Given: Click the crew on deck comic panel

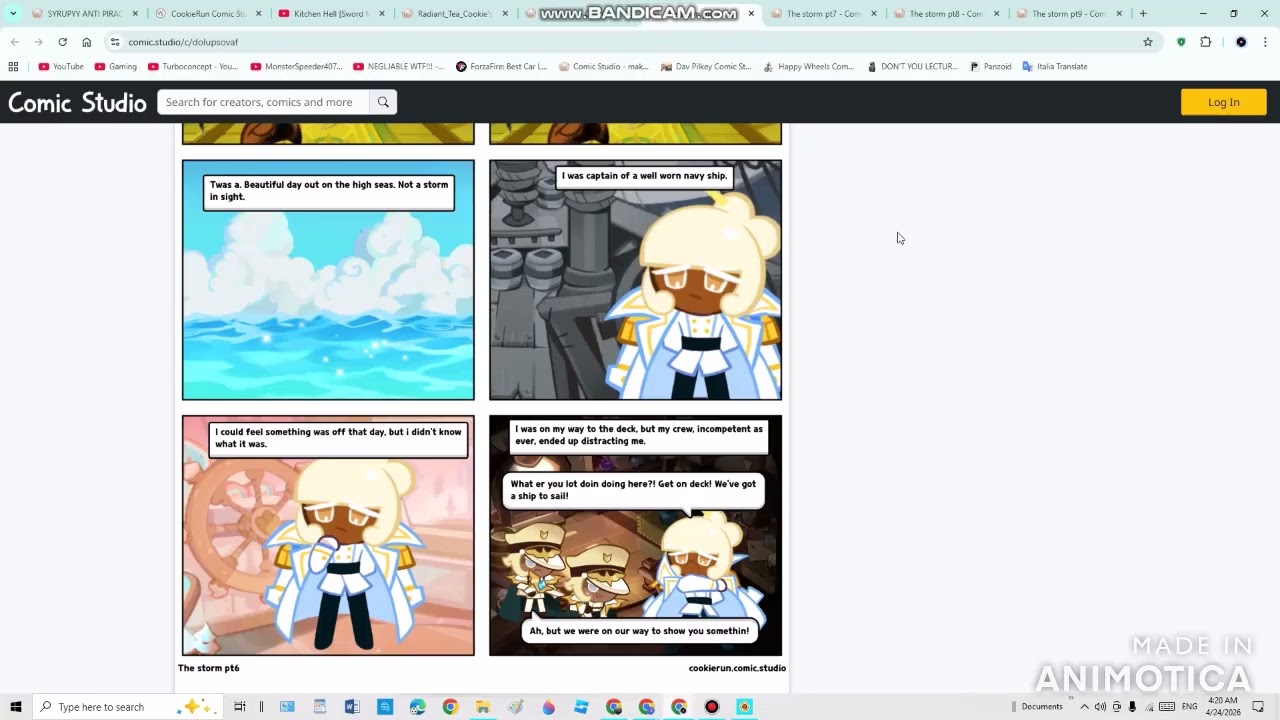Looking at the screenshot, I should click(635, 536).
